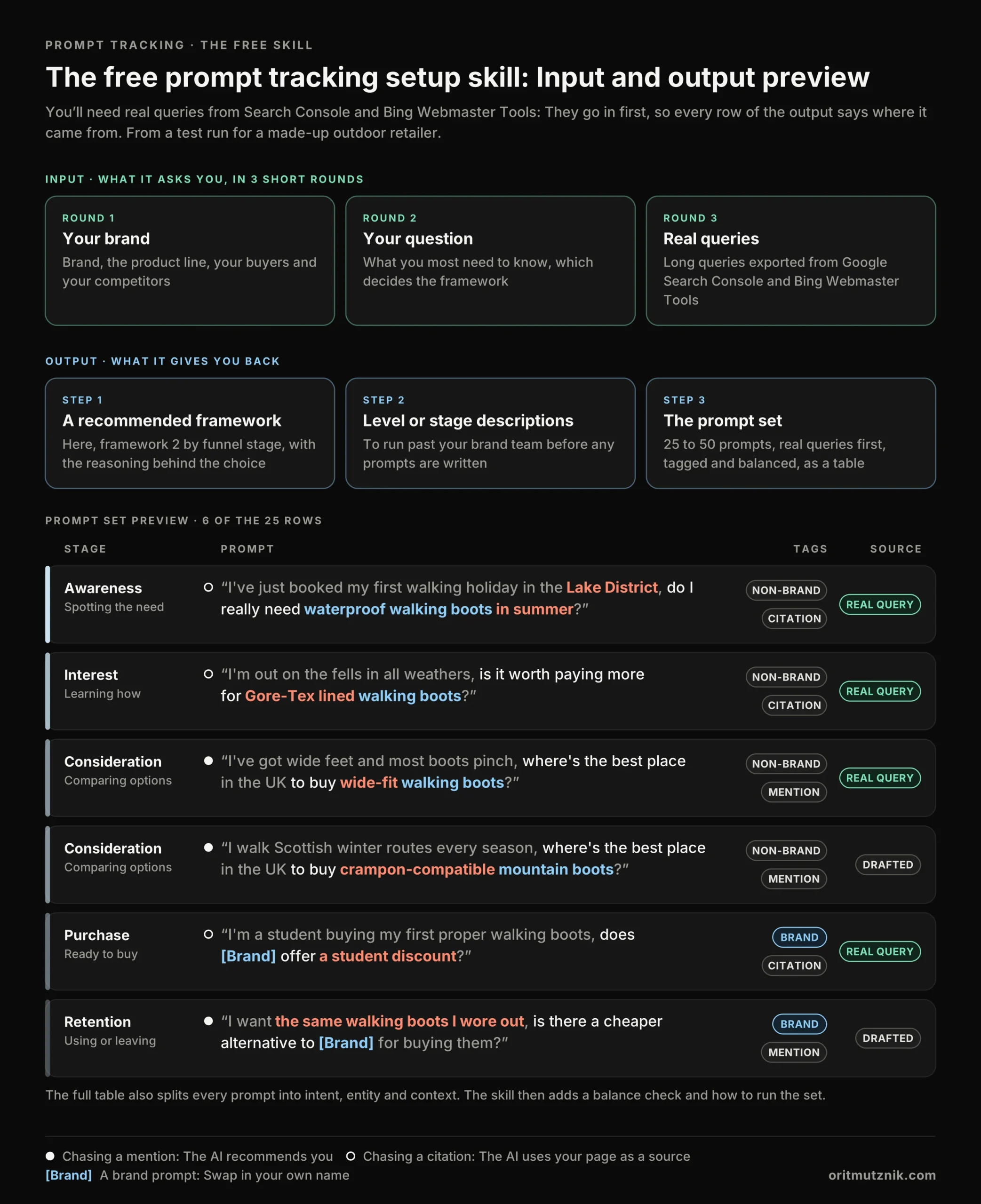Viewport: 981px width, 1204px height.
Task: Click the REAL QUERY badge in the Interest row
Action: pos(880,691)
